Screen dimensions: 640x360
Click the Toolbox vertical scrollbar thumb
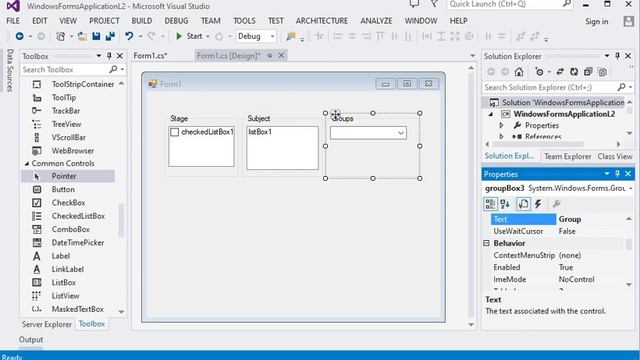click(x=121, y=220)
